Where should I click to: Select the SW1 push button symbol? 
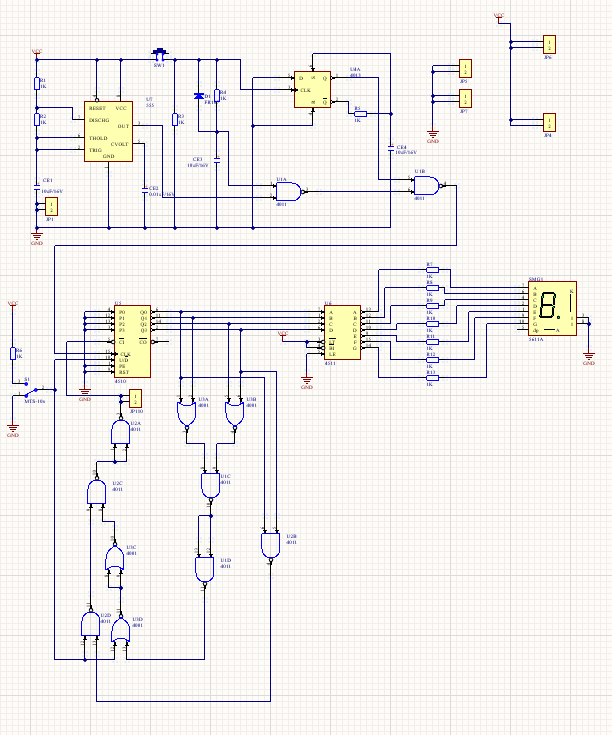pyautogui.click(x=160, y=54)
